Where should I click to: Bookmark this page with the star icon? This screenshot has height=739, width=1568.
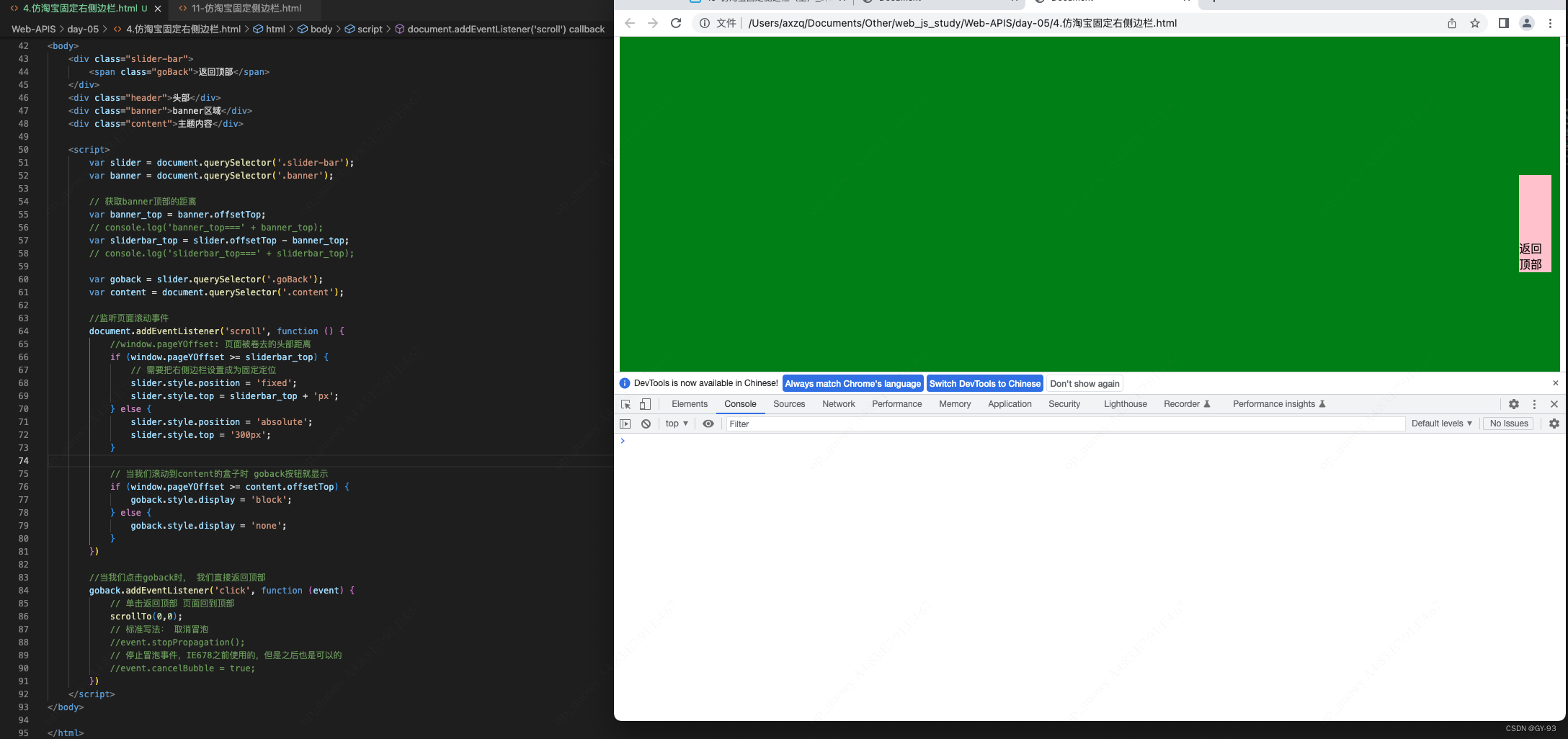tap(1475, 23)
